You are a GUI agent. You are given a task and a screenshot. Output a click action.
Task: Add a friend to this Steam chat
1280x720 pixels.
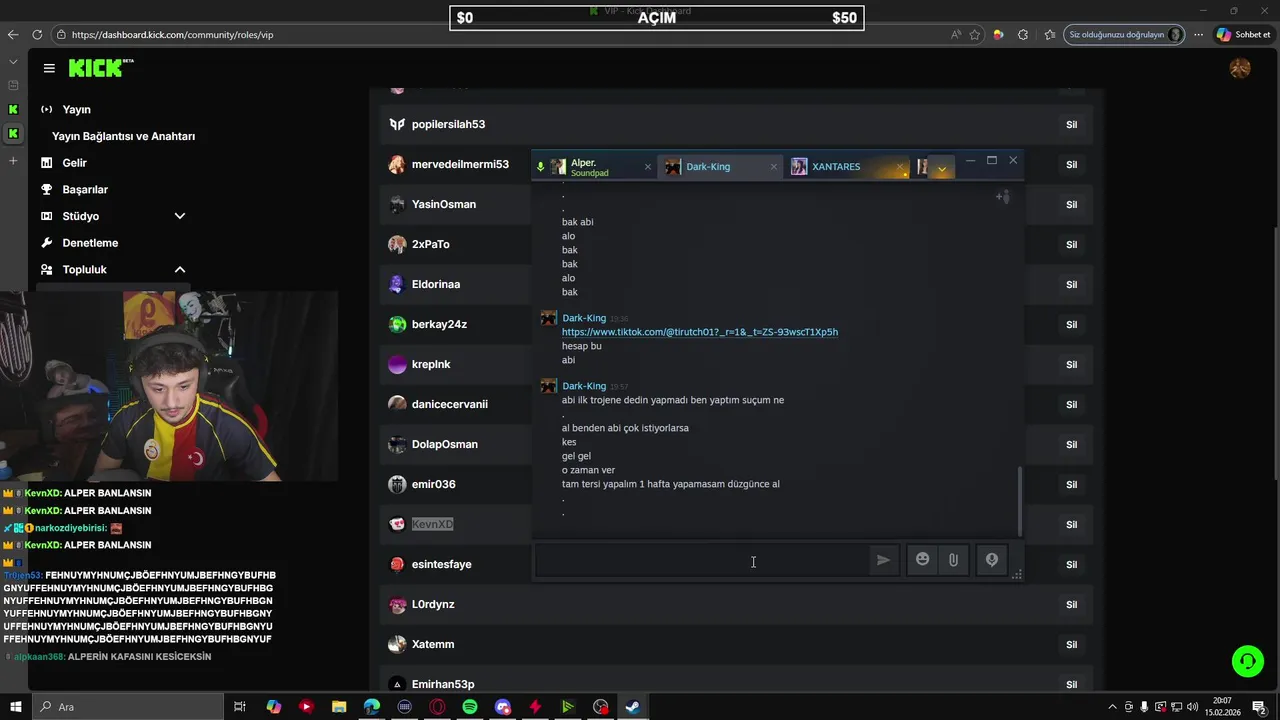pos(1003,197)
